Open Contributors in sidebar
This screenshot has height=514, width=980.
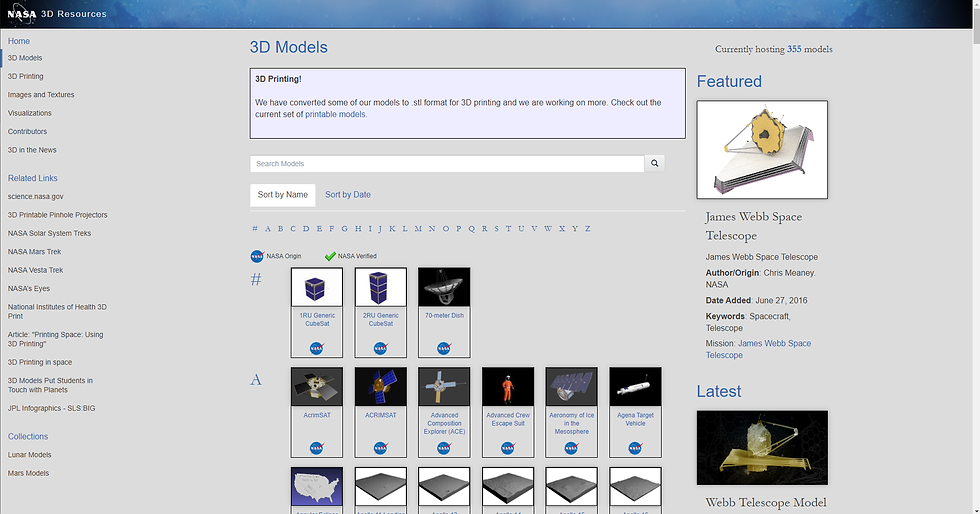[27, 132]
